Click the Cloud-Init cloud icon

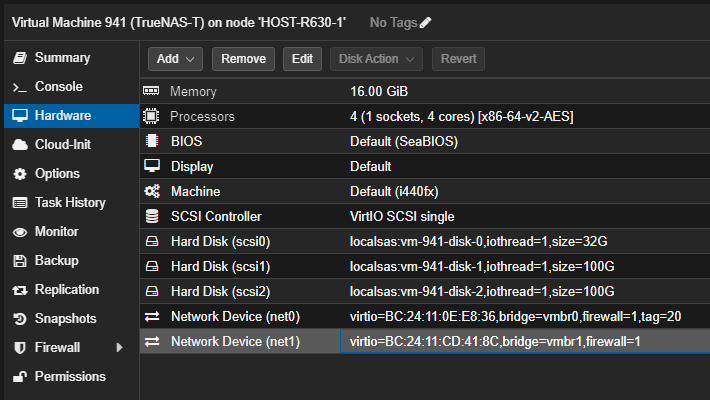coord(20,145)
